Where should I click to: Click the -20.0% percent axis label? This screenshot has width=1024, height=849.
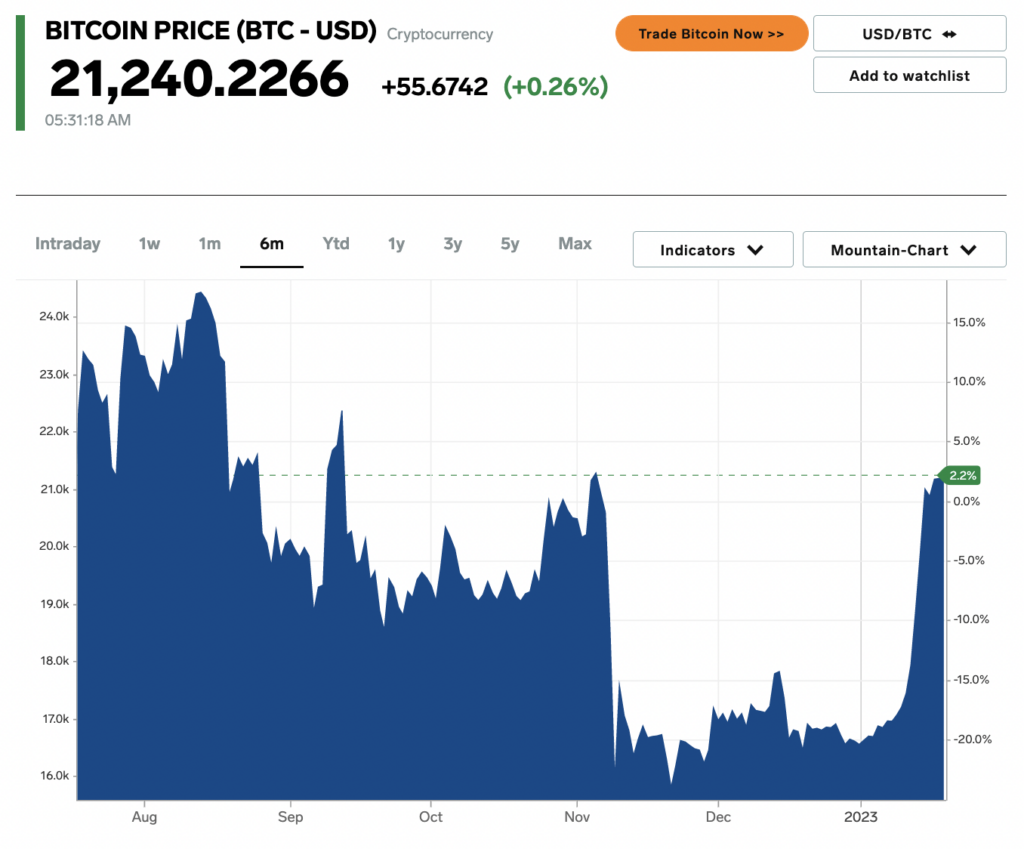coord(972,740)
